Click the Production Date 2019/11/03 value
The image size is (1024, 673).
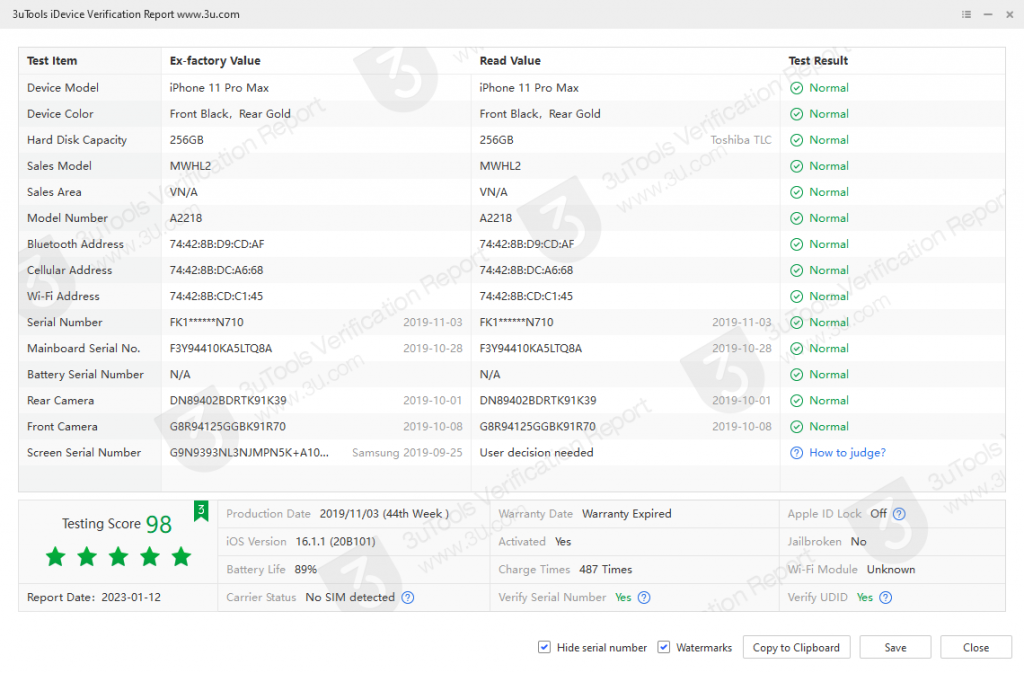coord(384,514)
